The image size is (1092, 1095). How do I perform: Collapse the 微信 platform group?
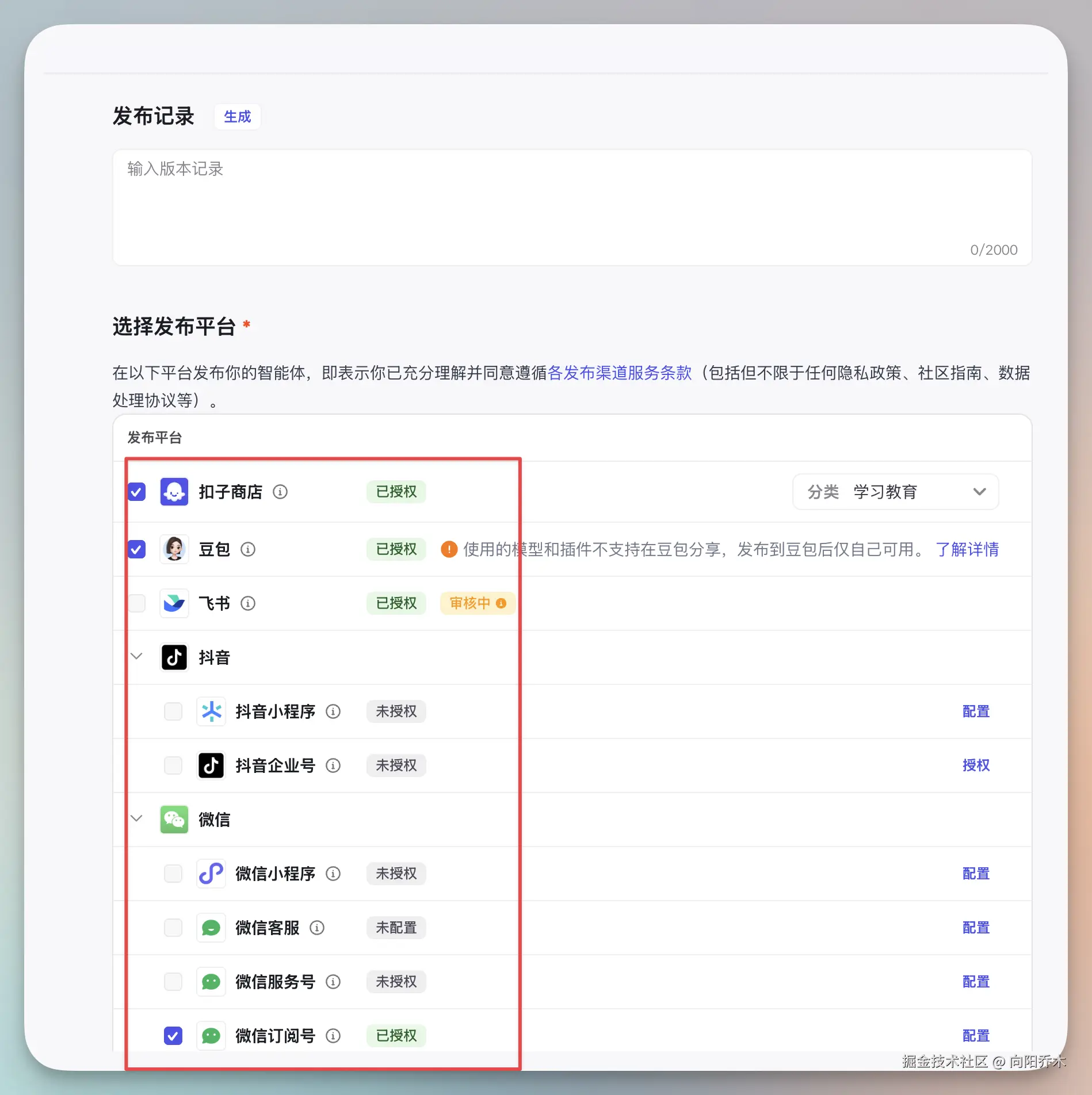tap(136, 819)
